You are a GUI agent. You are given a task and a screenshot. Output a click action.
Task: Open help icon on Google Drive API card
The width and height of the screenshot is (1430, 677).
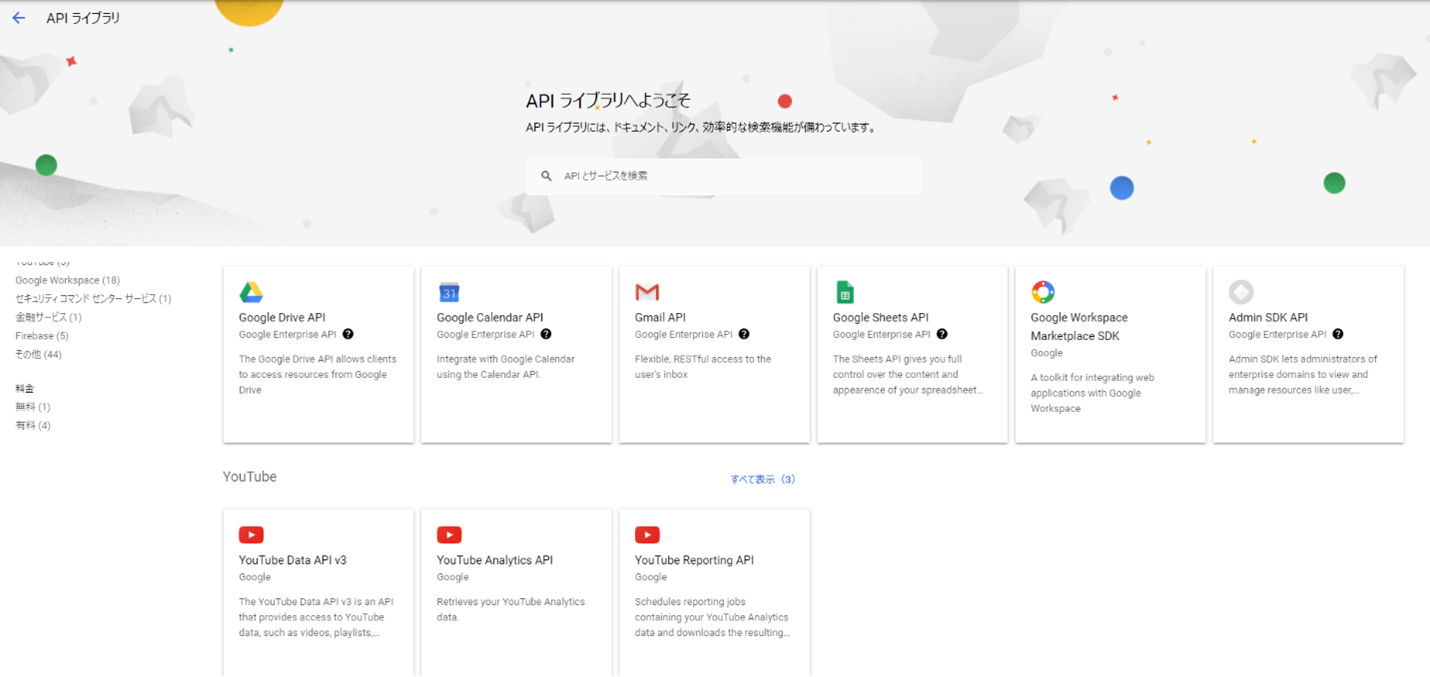pyautogui.click(x=348, y=335)
